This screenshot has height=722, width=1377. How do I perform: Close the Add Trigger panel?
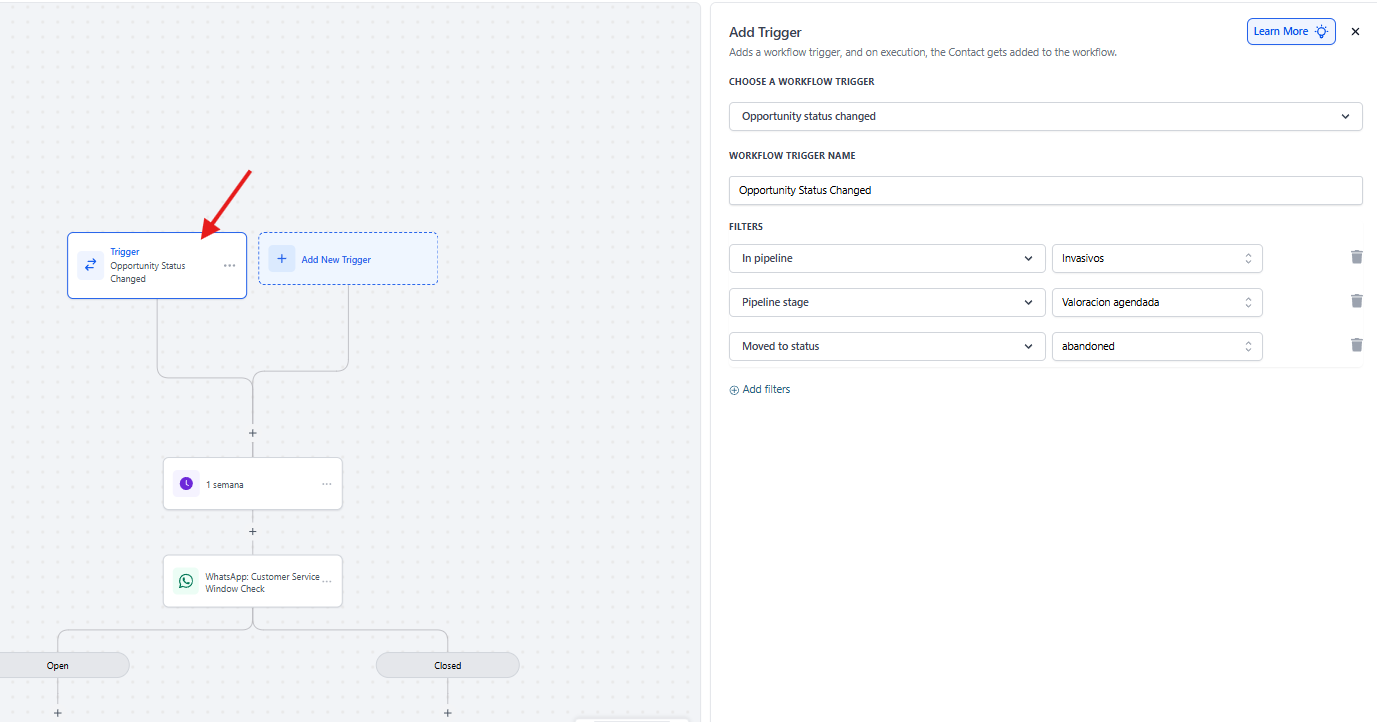pos(1355,32)
